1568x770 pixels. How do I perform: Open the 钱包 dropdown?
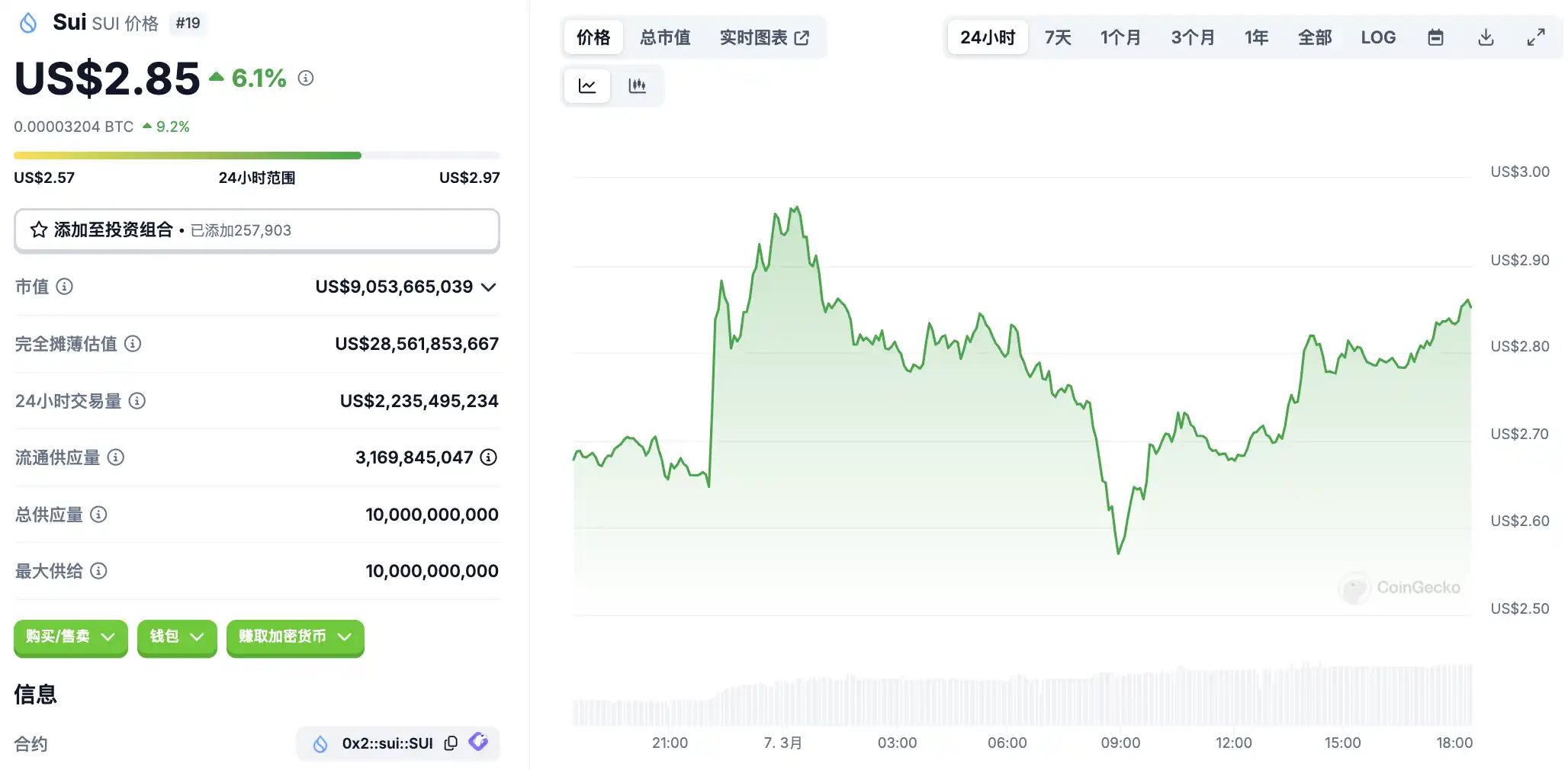tap(177, 637)
